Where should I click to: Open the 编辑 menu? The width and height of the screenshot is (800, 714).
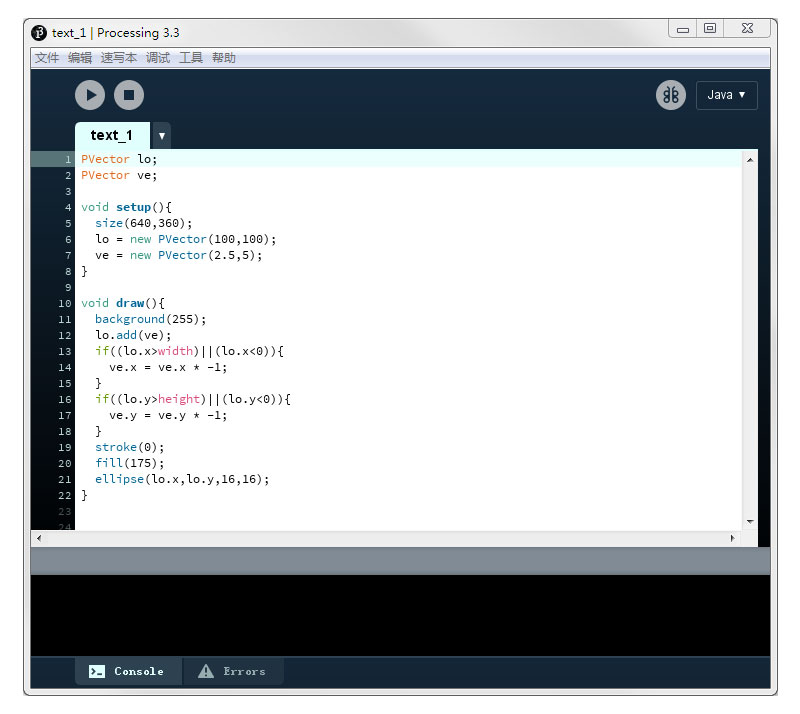(80, 58)
